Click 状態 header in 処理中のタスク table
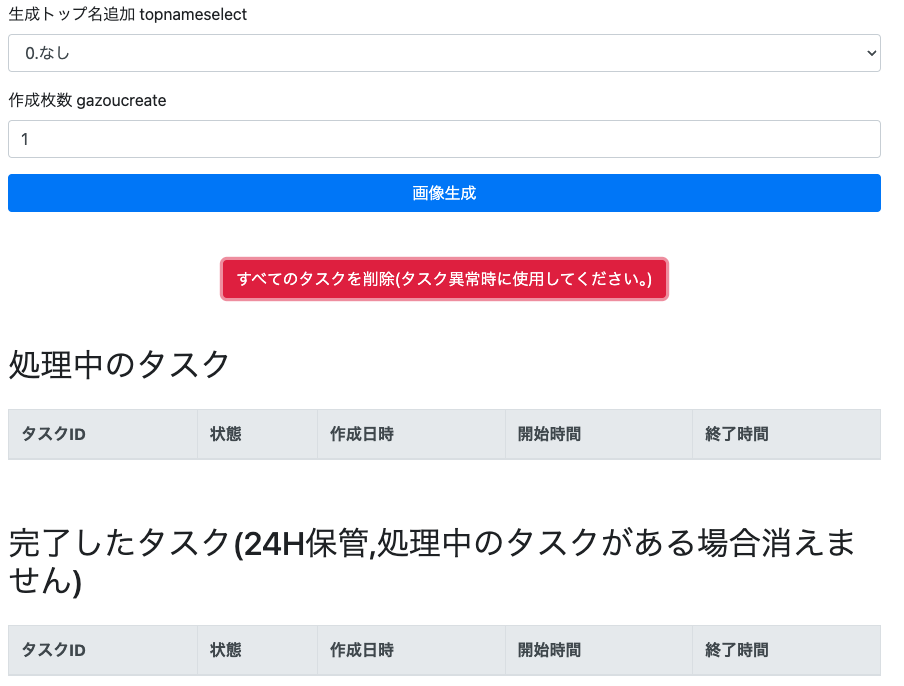 click(x=225, y=434)
